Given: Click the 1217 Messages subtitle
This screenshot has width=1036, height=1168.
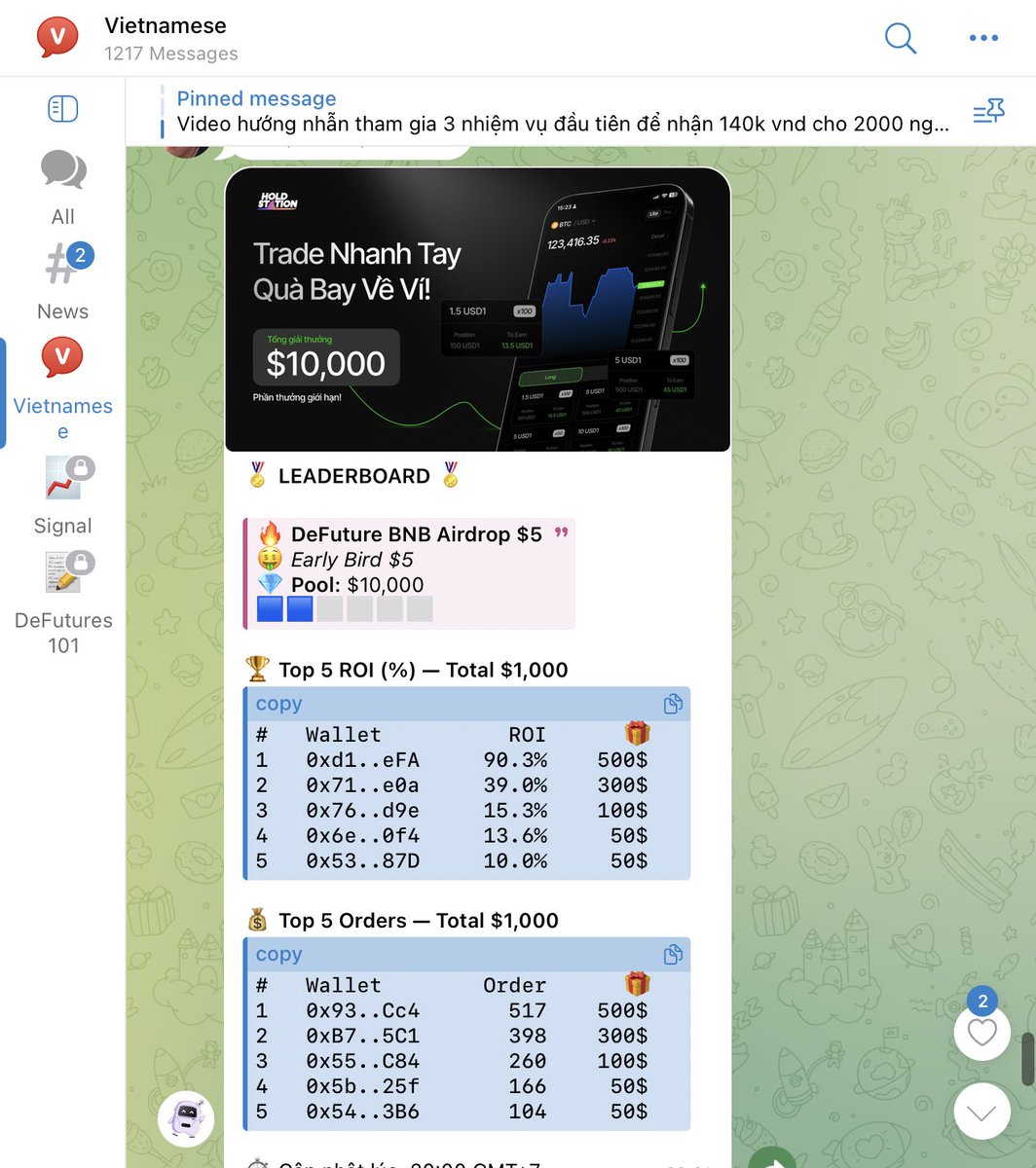Looking at the screenshot, I should 171,55.
